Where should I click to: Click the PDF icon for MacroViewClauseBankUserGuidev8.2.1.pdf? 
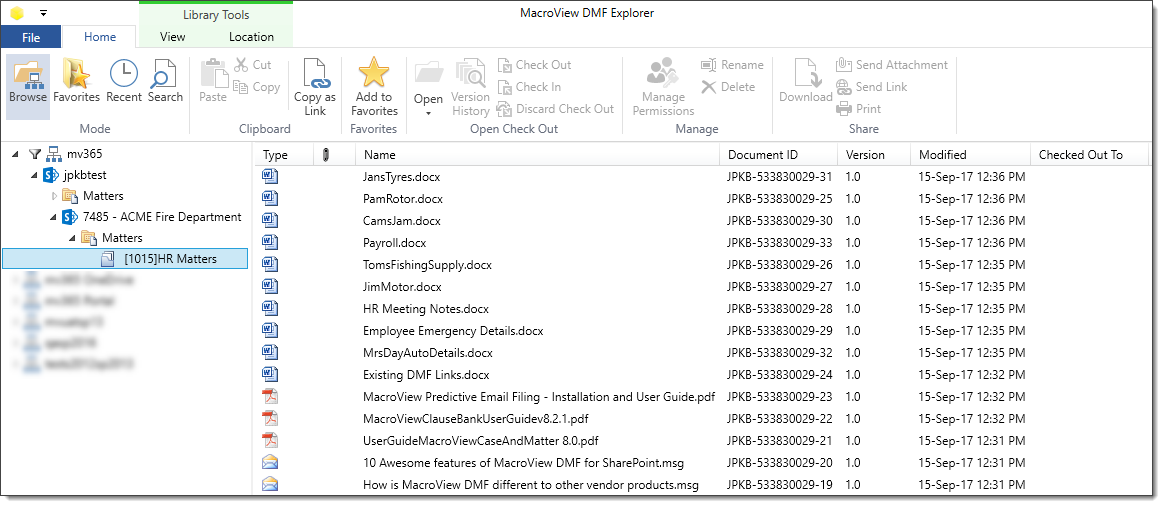click(270, 418)
